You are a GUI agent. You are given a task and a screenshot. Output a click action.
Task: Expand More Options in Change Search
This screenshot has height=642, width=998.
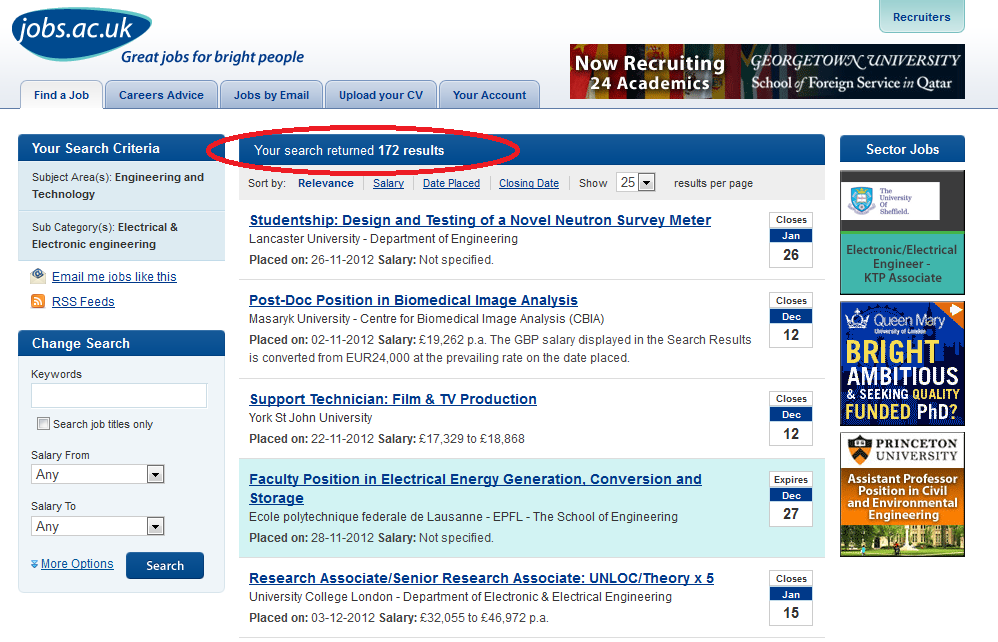77,564
